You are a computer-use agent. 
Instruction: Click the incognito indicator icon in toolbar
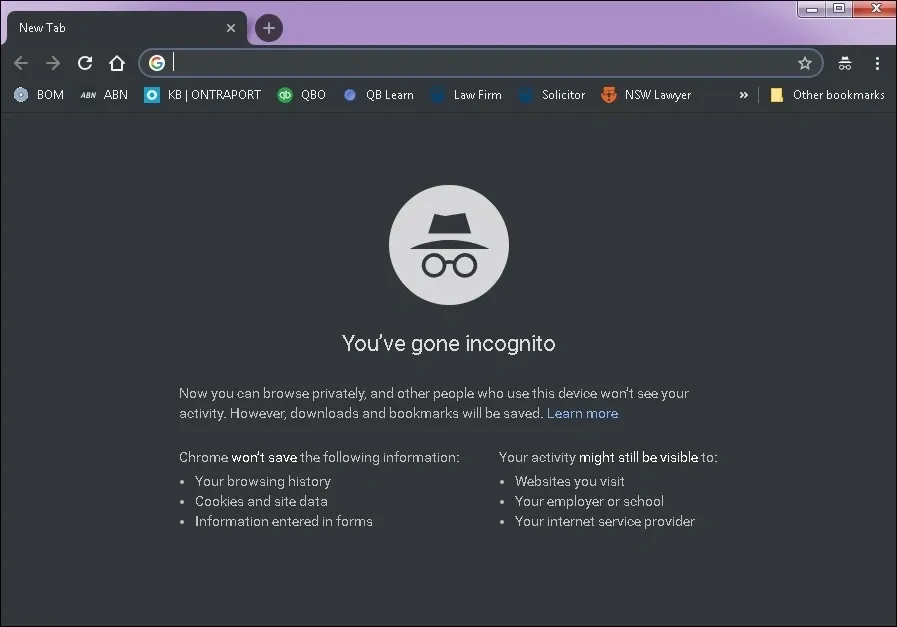pyautogui.click(x=845, y=63)
